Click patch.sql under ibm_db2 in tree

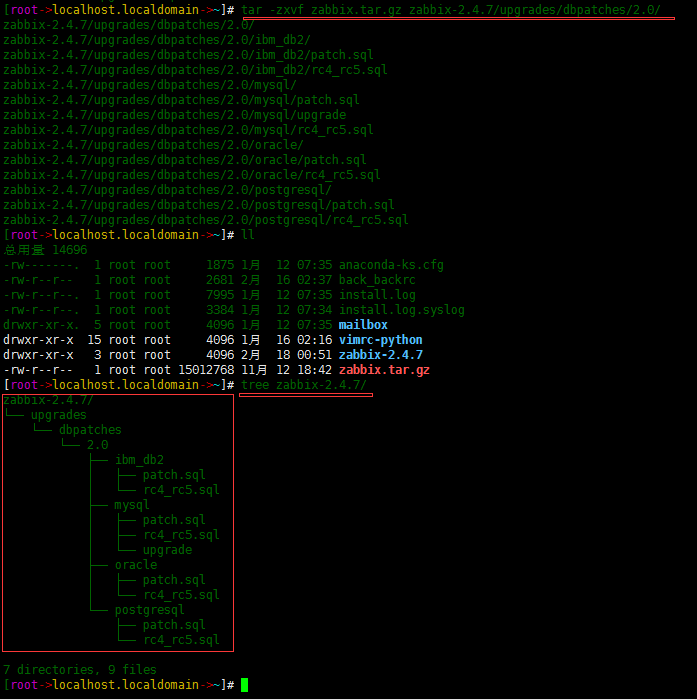[174, 475]
